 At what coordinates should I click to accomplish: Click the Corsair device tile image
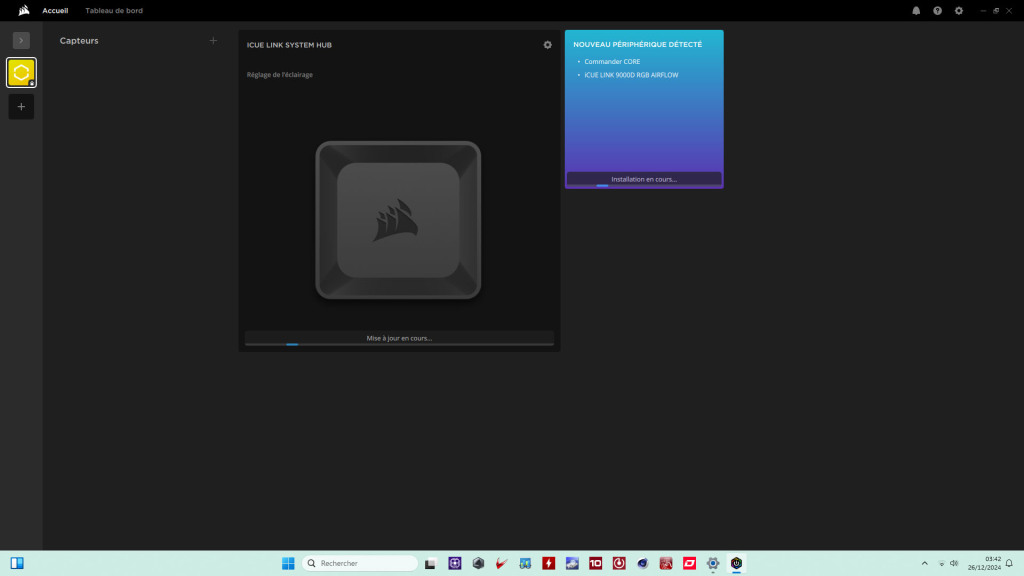(x=398, y=220)
